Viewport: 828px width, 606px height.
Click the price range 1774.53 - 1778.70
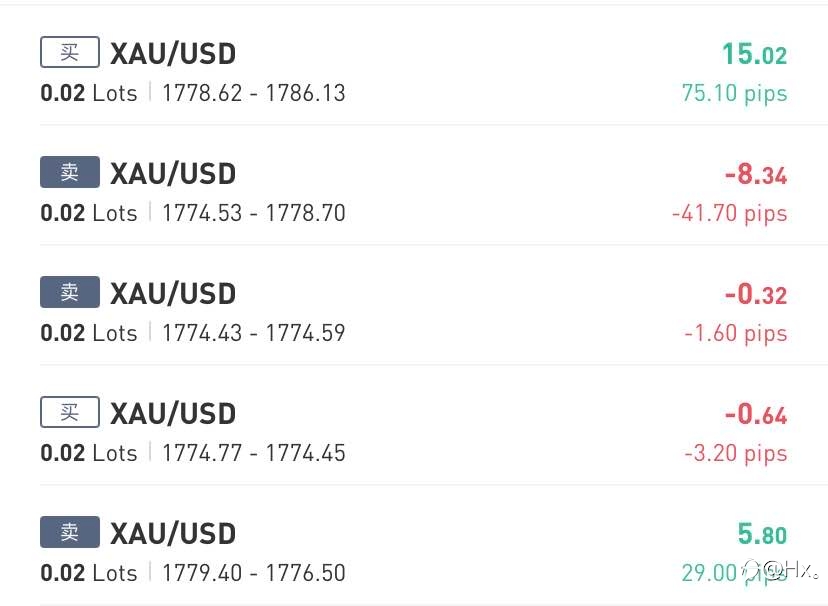253,213
